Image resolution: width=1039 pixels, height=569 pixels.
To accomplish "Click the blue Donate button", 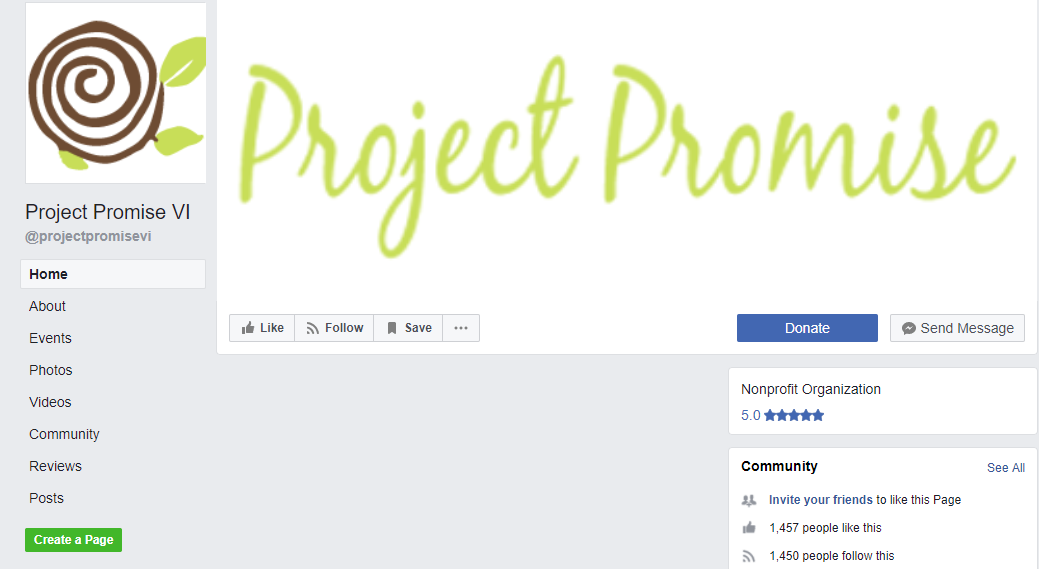I will coord(807,328).
